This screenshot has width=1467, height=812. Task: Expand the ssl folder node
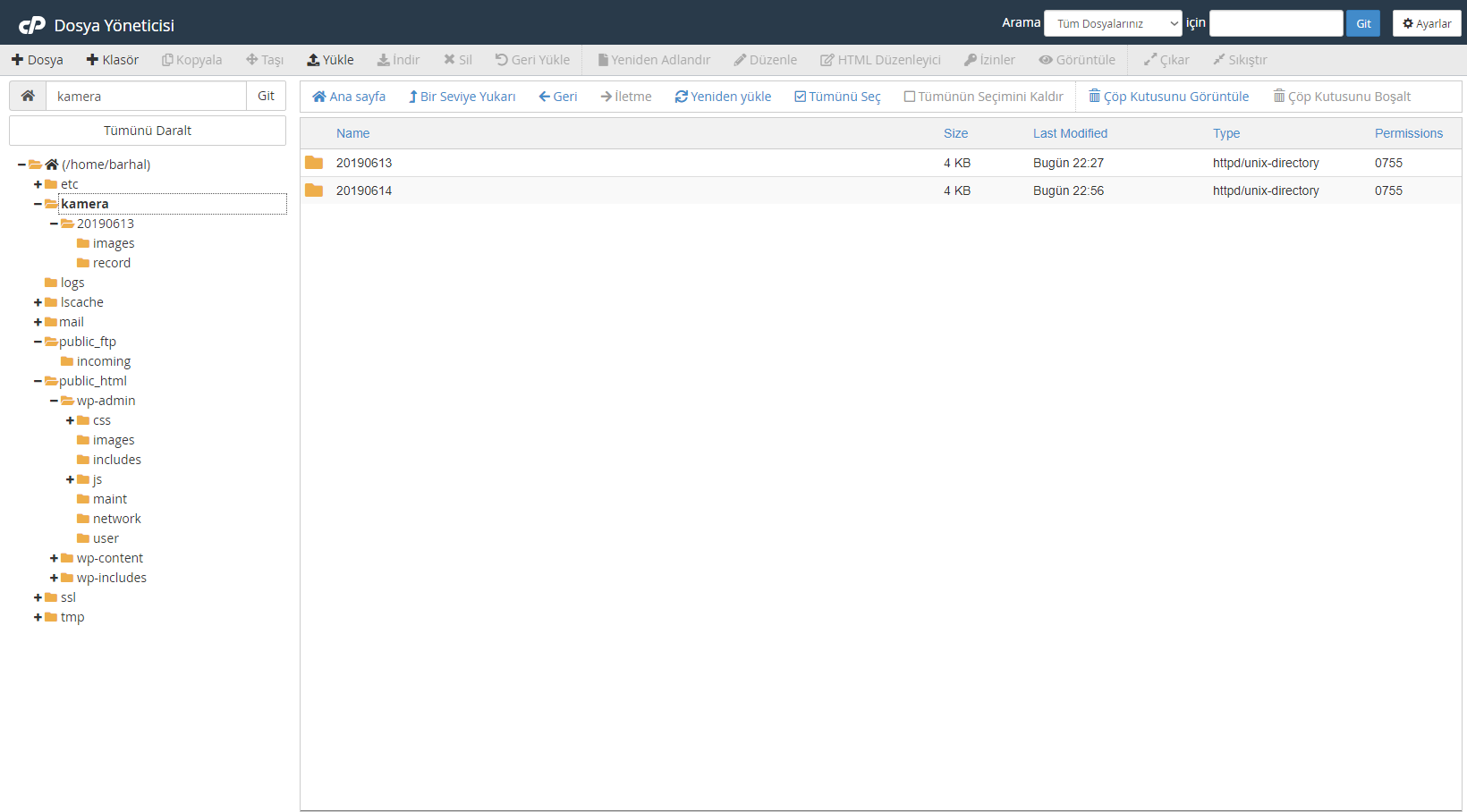[x=38, y=597]
